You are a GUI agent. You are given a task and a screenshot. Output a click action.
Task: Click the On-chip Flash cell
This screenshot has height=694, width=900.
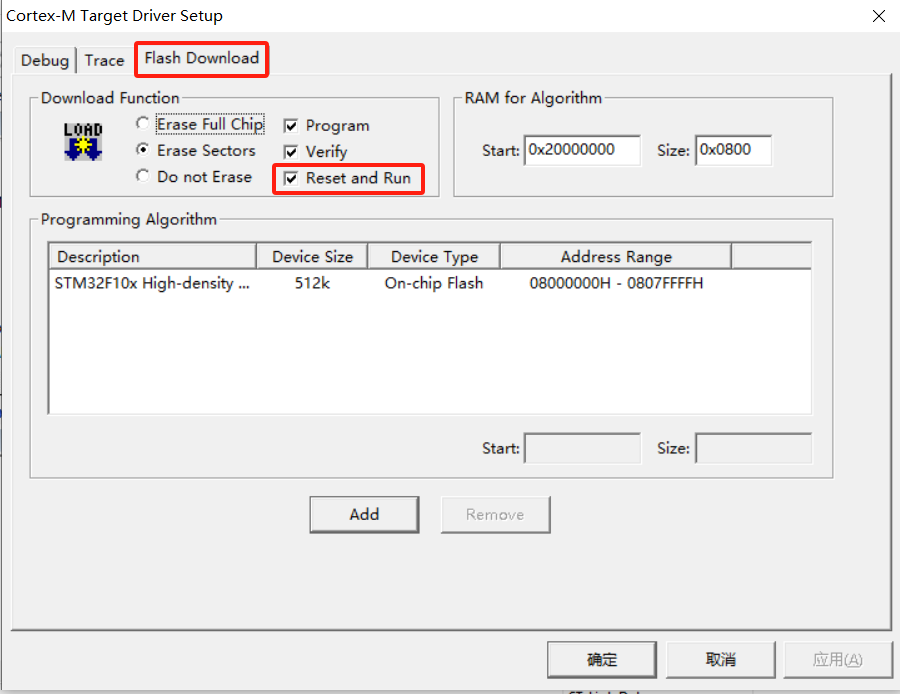(434, 283)
